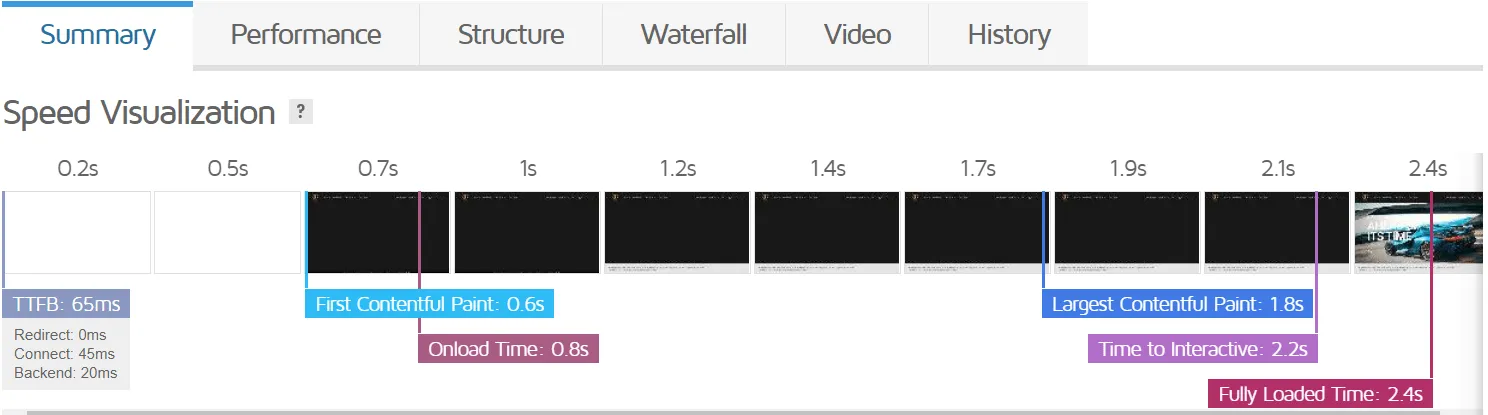This screenshot has height=415, width=1488.
Task: Click the Speed Visualization help question-mark icon
Action: coord(301,112)
